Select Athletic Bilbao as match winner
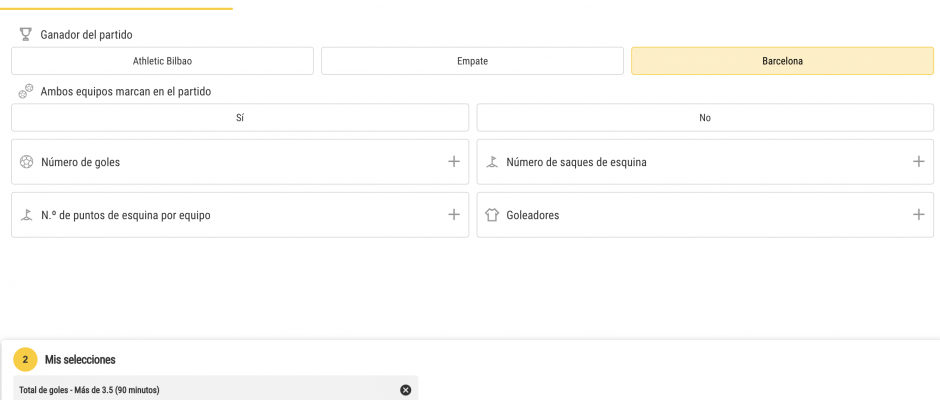 coord(162,61)
